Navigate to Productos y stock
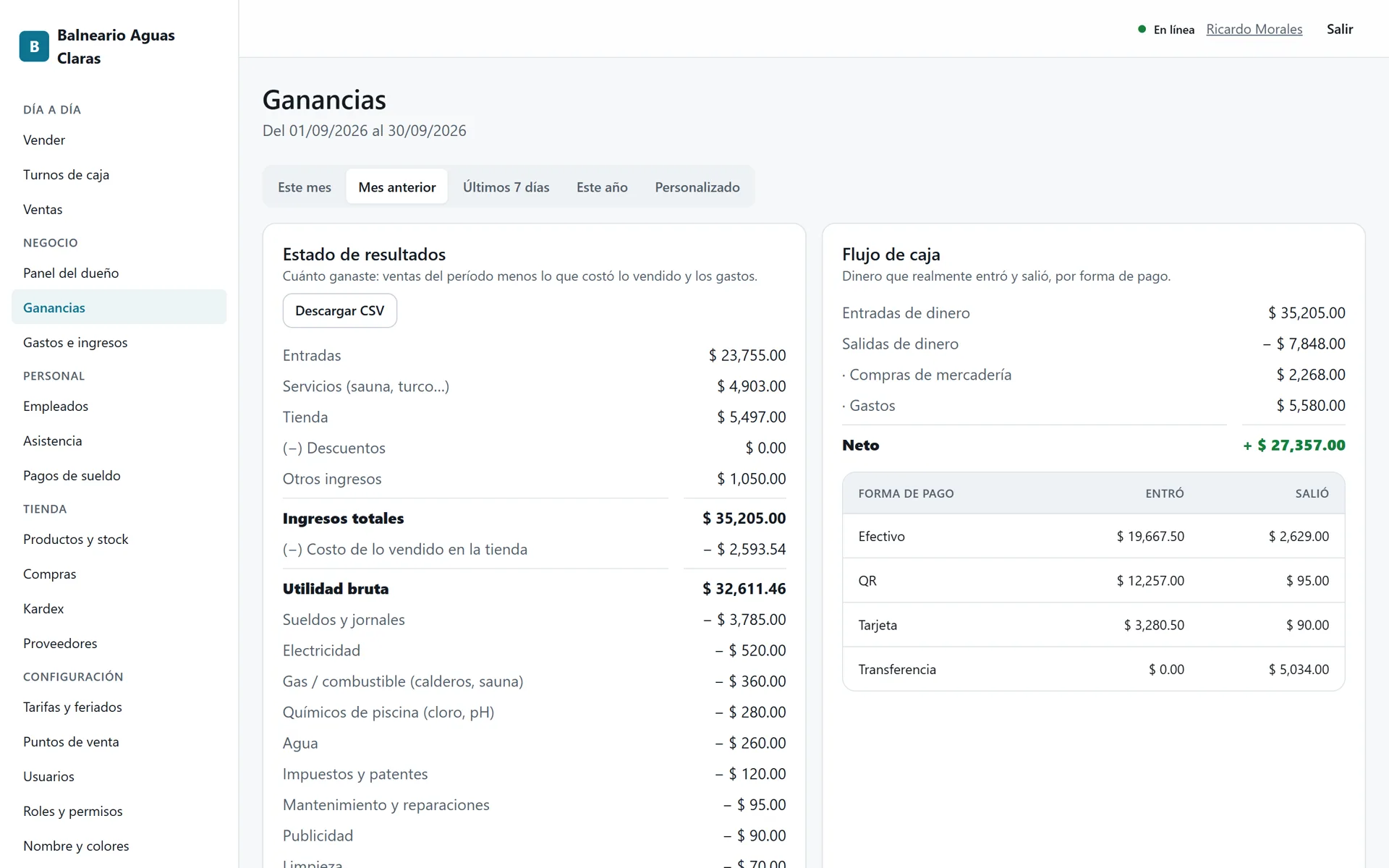Viewport: 1389px width, 868px height. pyautogui.click(x=119, y=540)
